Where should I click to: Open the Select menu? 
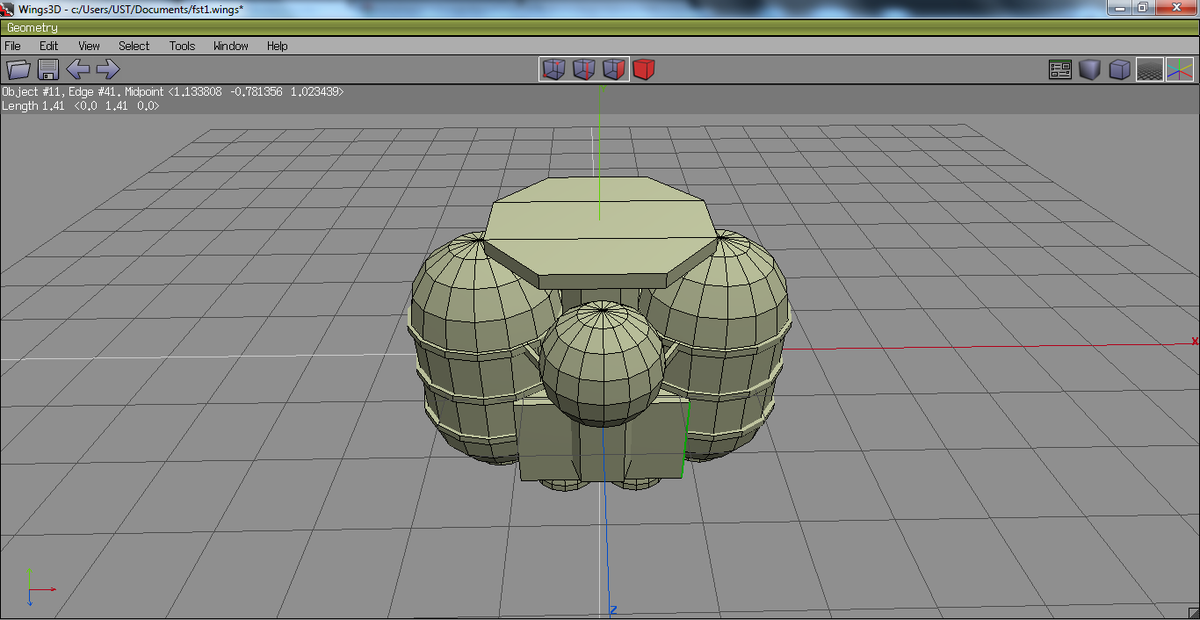134,46
